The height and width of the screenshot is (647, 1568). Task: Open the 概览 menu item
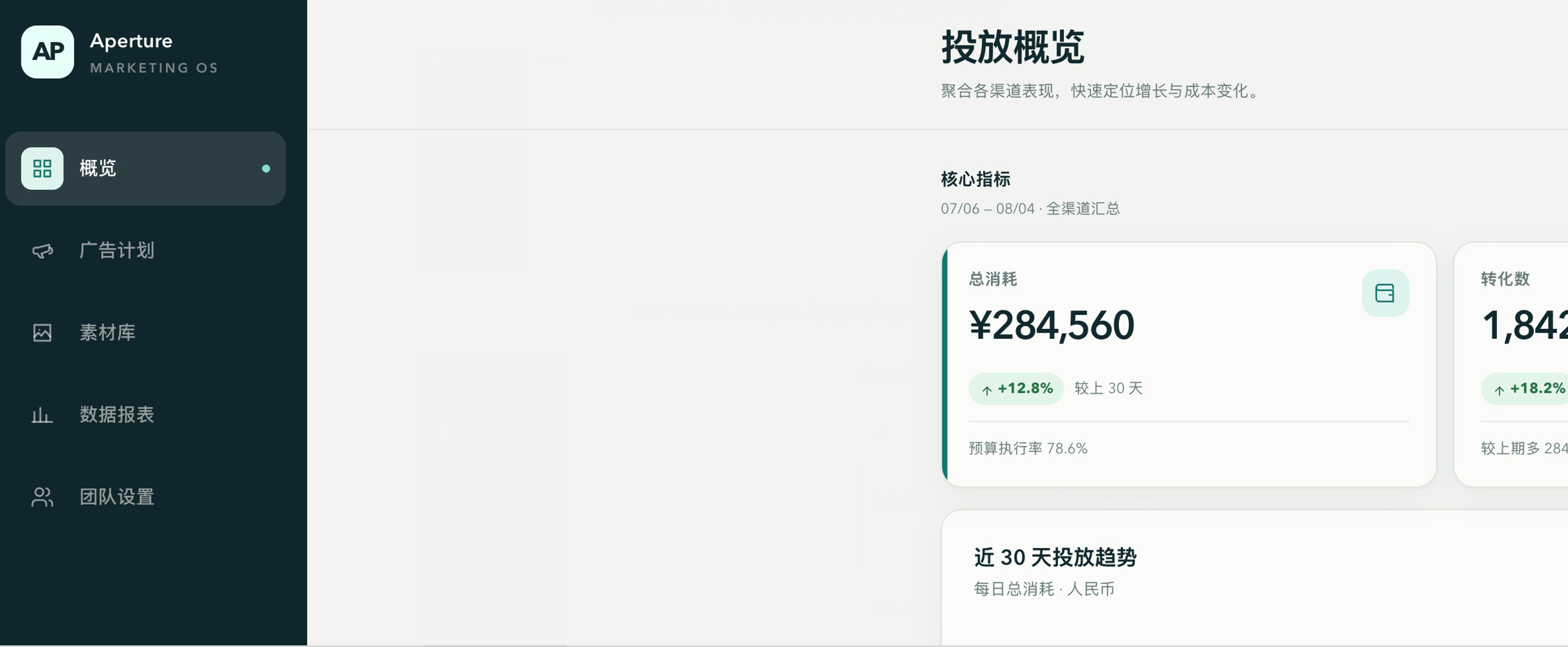145,168
